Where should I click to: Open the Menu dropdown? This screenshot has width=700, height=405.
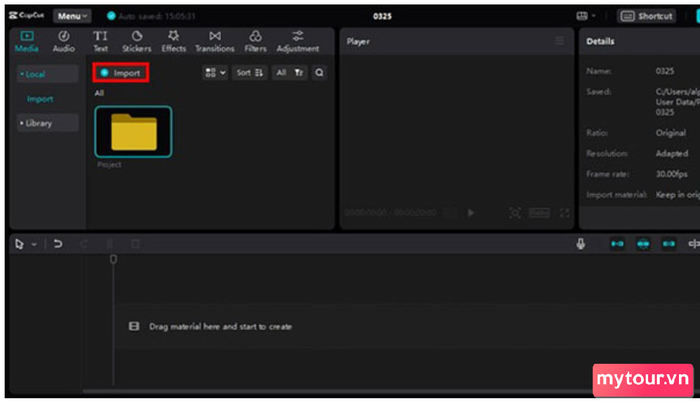(71, 16)
